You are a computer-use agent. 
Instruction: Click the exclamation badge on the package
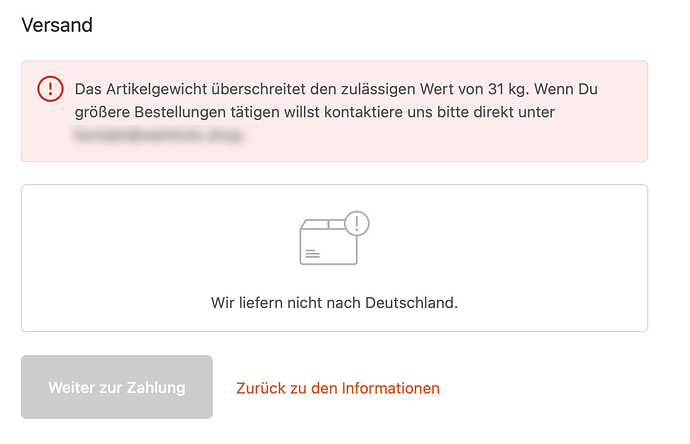[356, 222]
